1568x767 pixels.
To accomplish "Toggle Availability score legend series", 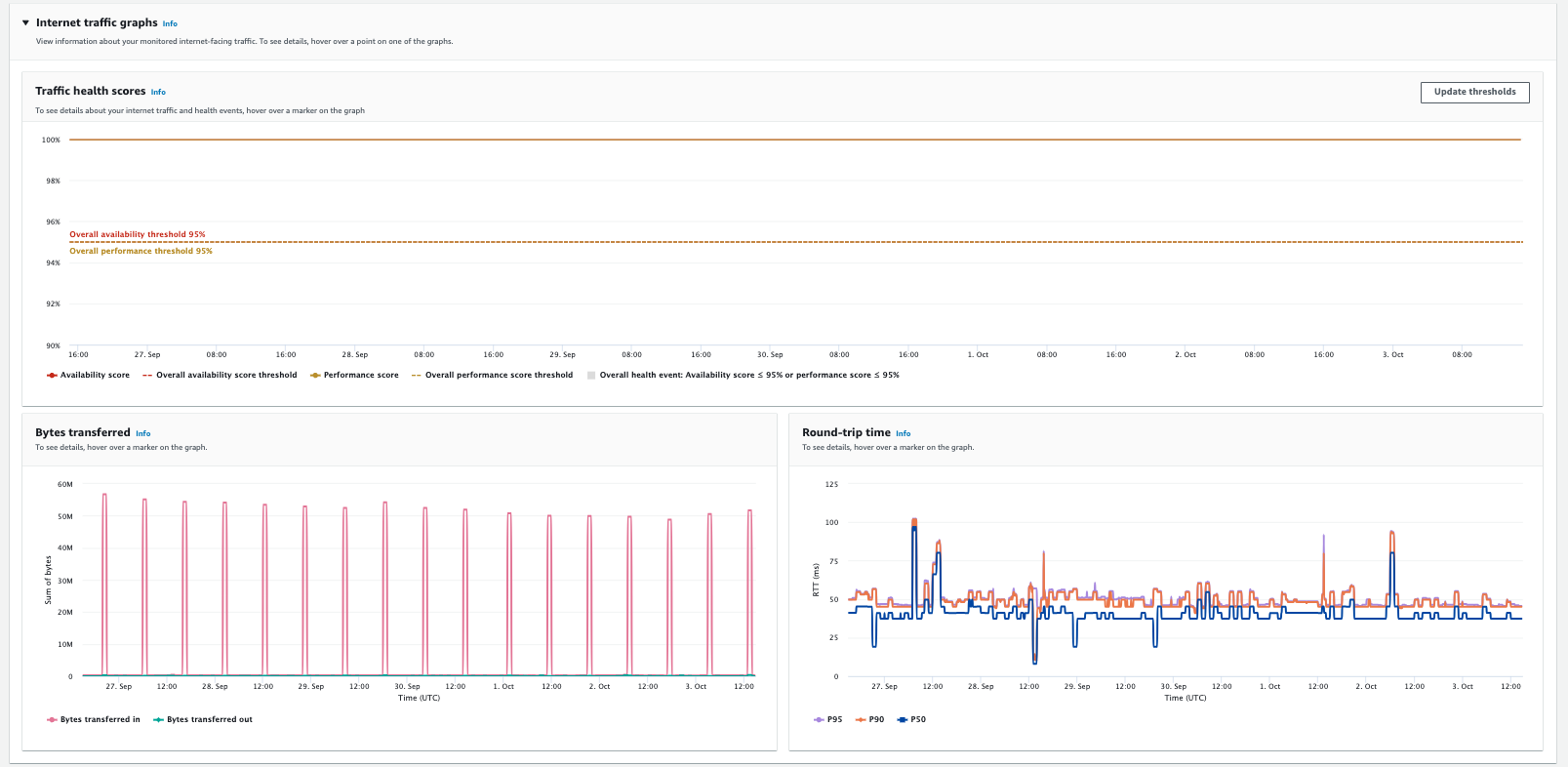I will tap(94, 375).
